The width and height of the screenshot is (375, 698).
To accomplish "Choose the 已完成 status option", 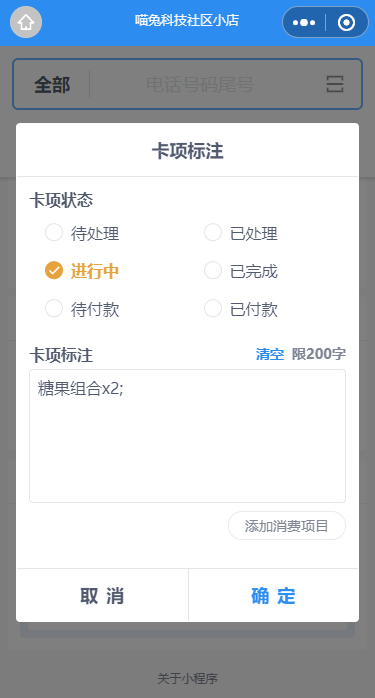I will click(x=240, y=271).
